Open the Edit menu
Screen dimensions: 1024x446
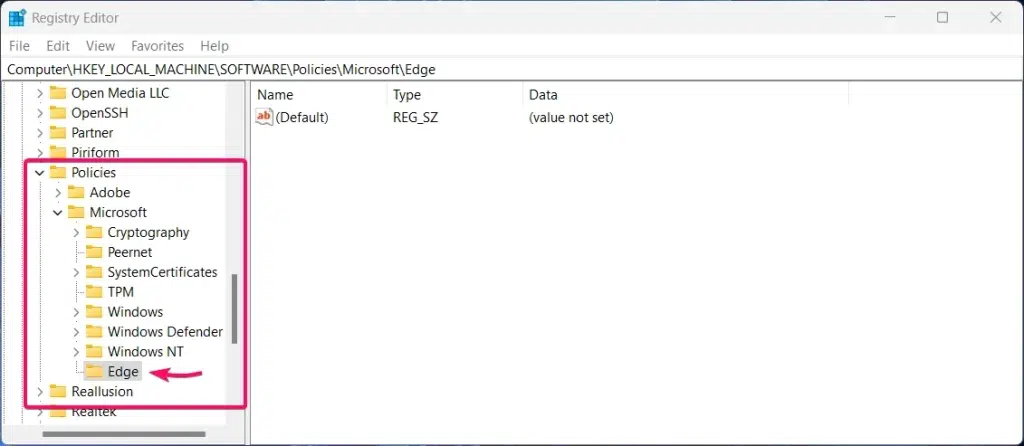(x=58, y=46)
